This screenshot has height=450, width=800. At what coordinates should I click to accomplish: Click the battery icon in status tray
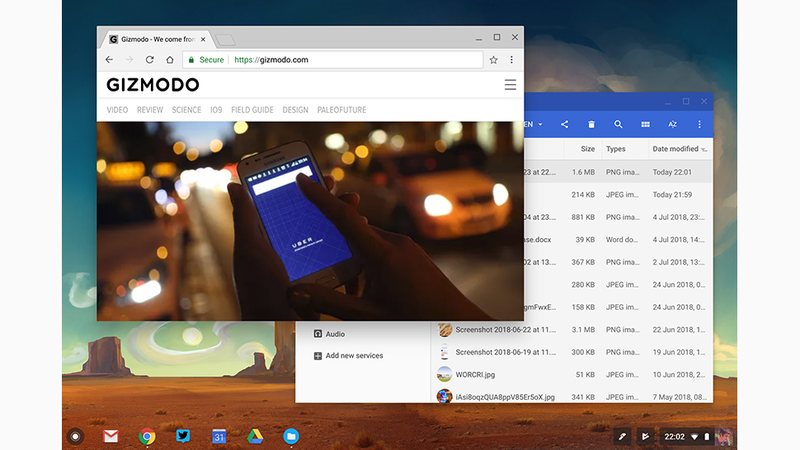click(x=707, y=437)
